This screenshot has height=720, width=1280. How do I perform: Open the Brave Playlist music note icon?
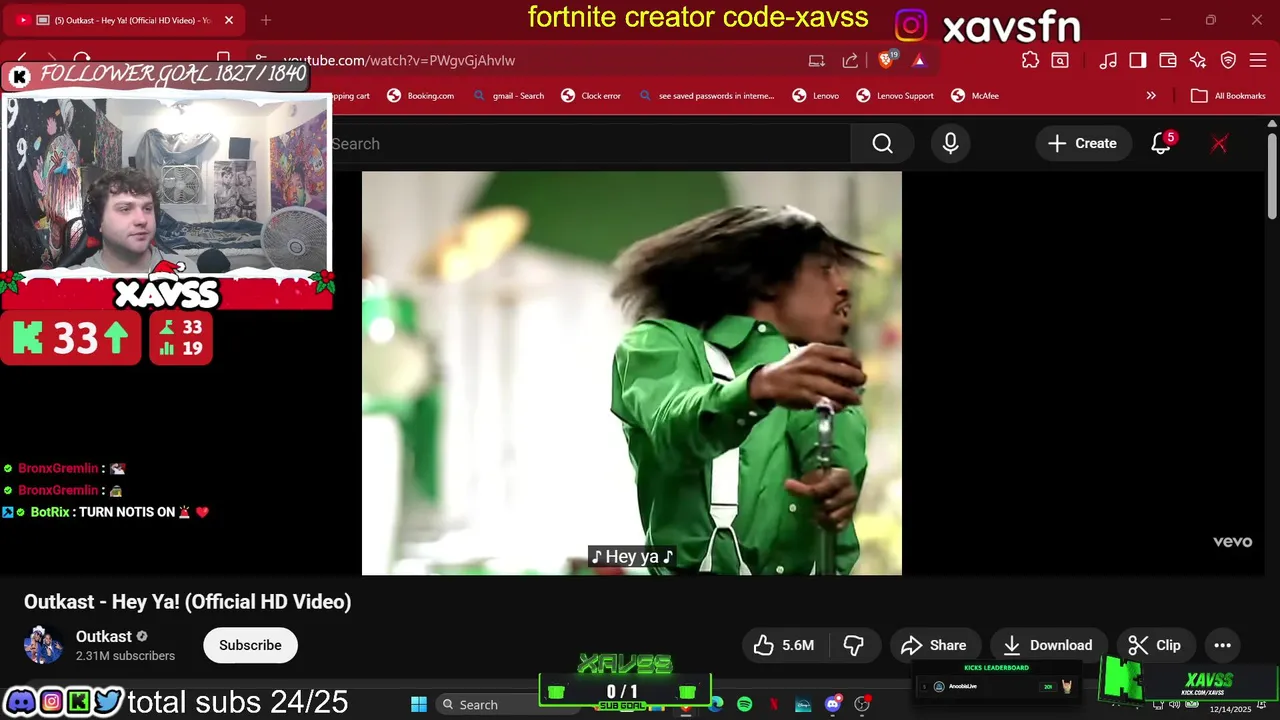(x=1108, y=60)
